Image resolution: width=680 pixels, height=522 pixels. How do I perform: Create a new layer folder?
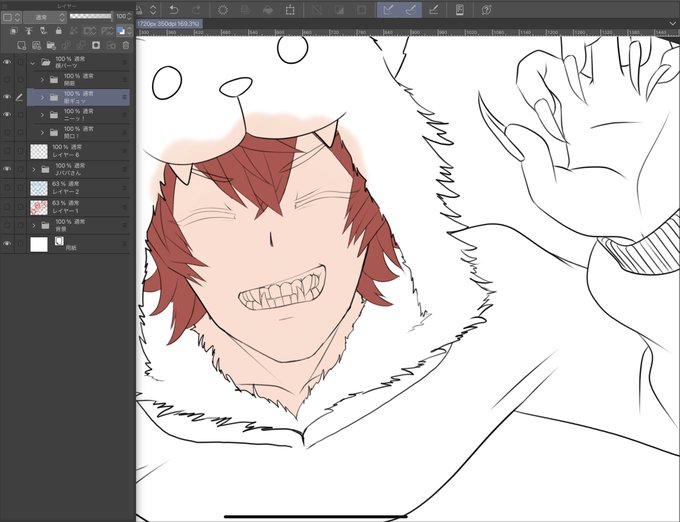pos(51,45)
